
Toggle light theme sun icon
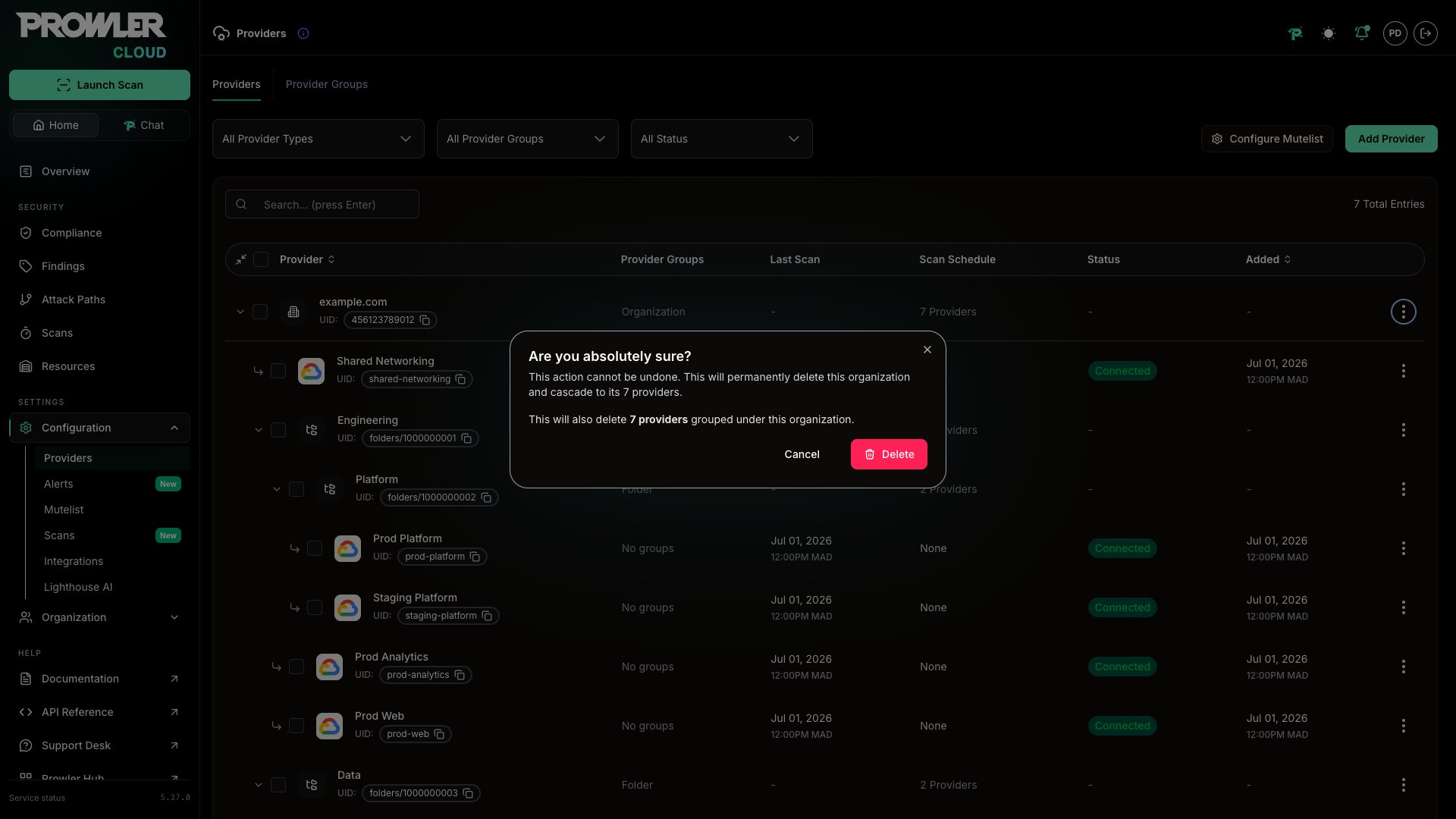(1329, 33)
